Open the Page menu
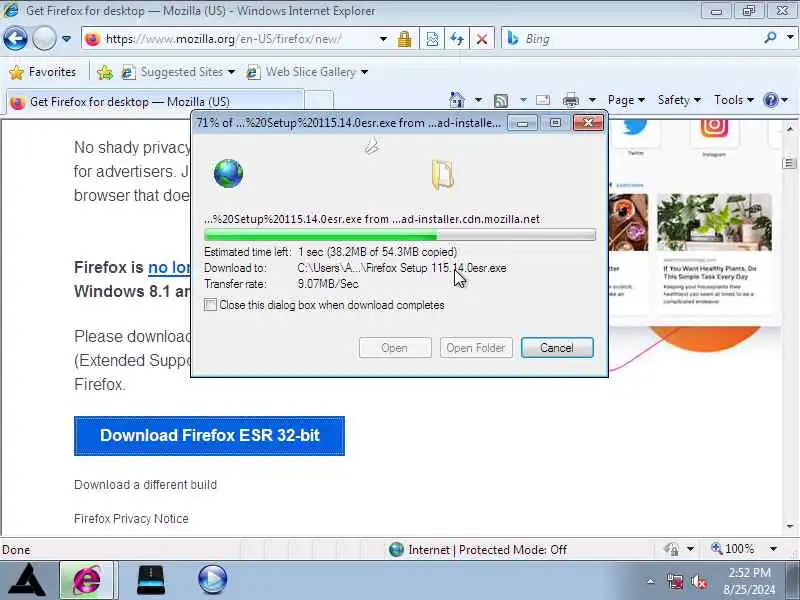This screenshot has width=800, height=600. click(x=626, y=100)
